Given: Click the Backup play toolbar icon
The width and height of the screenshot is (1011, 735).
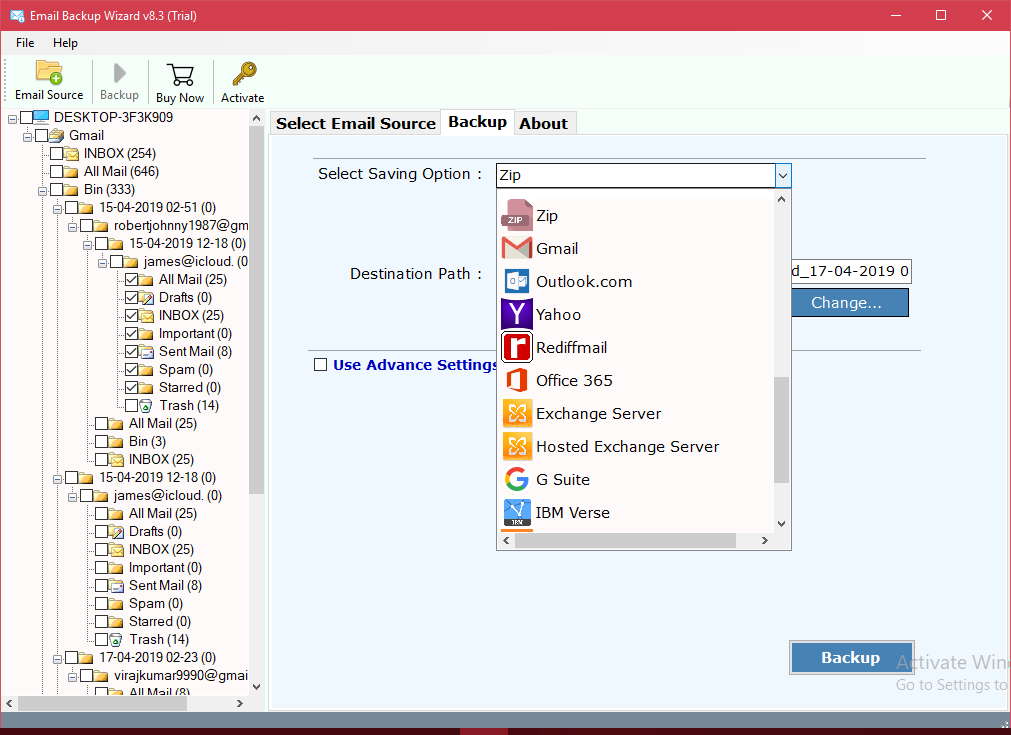Looking at the screenshot, I should (x=119, y=73).
